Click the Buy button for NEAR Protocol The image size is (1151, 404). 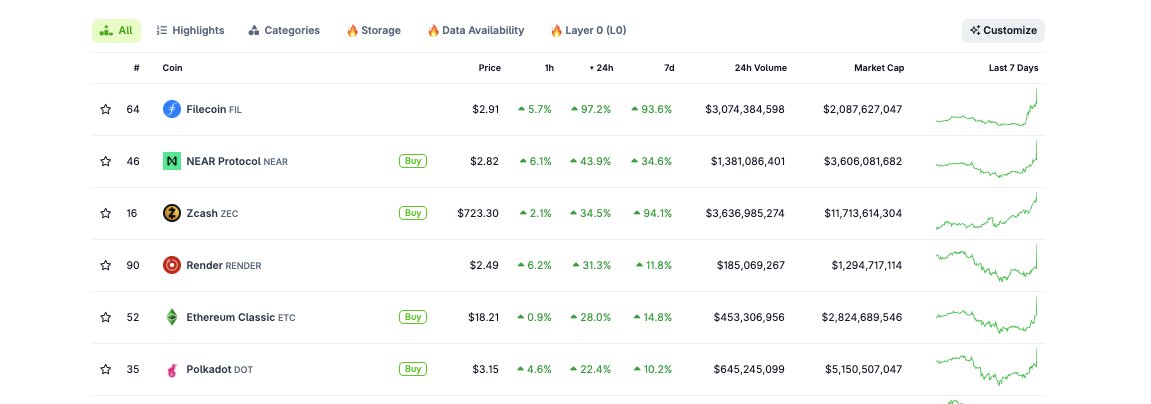pos(413,161)
